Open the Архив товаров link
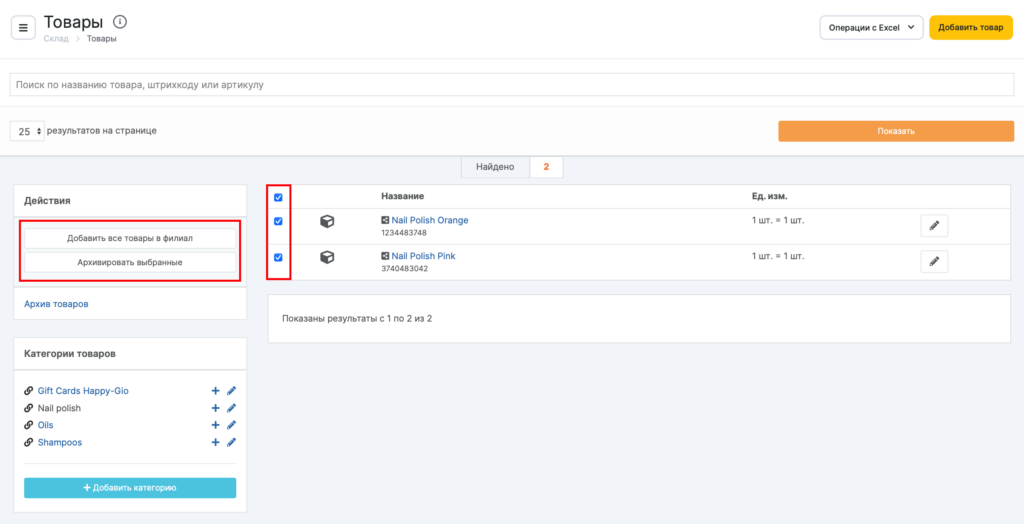The height and width of the screenshot is (524, 1024). pos(62,303)
